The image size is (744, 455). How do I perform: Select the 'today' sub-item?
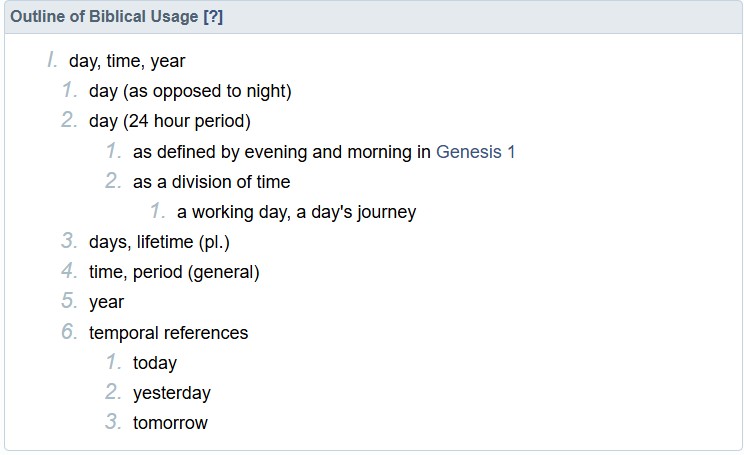click(x=154, y=363)
